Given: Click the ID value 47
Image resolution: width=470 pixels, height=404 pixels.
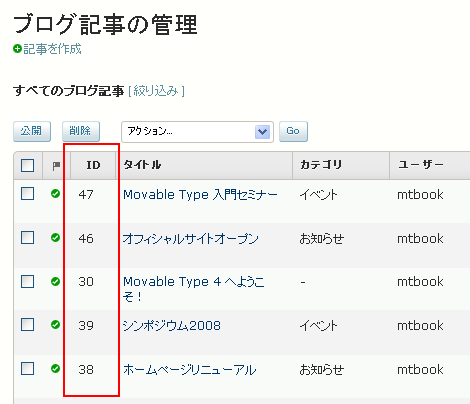Looking at the screenshot, I should click(86, 195).
